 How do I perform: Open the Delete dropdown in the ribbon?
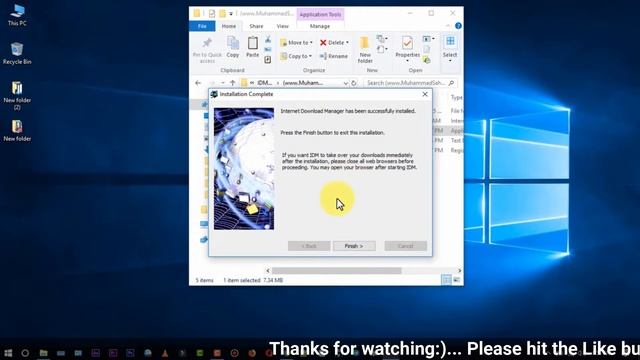(334, 42)
